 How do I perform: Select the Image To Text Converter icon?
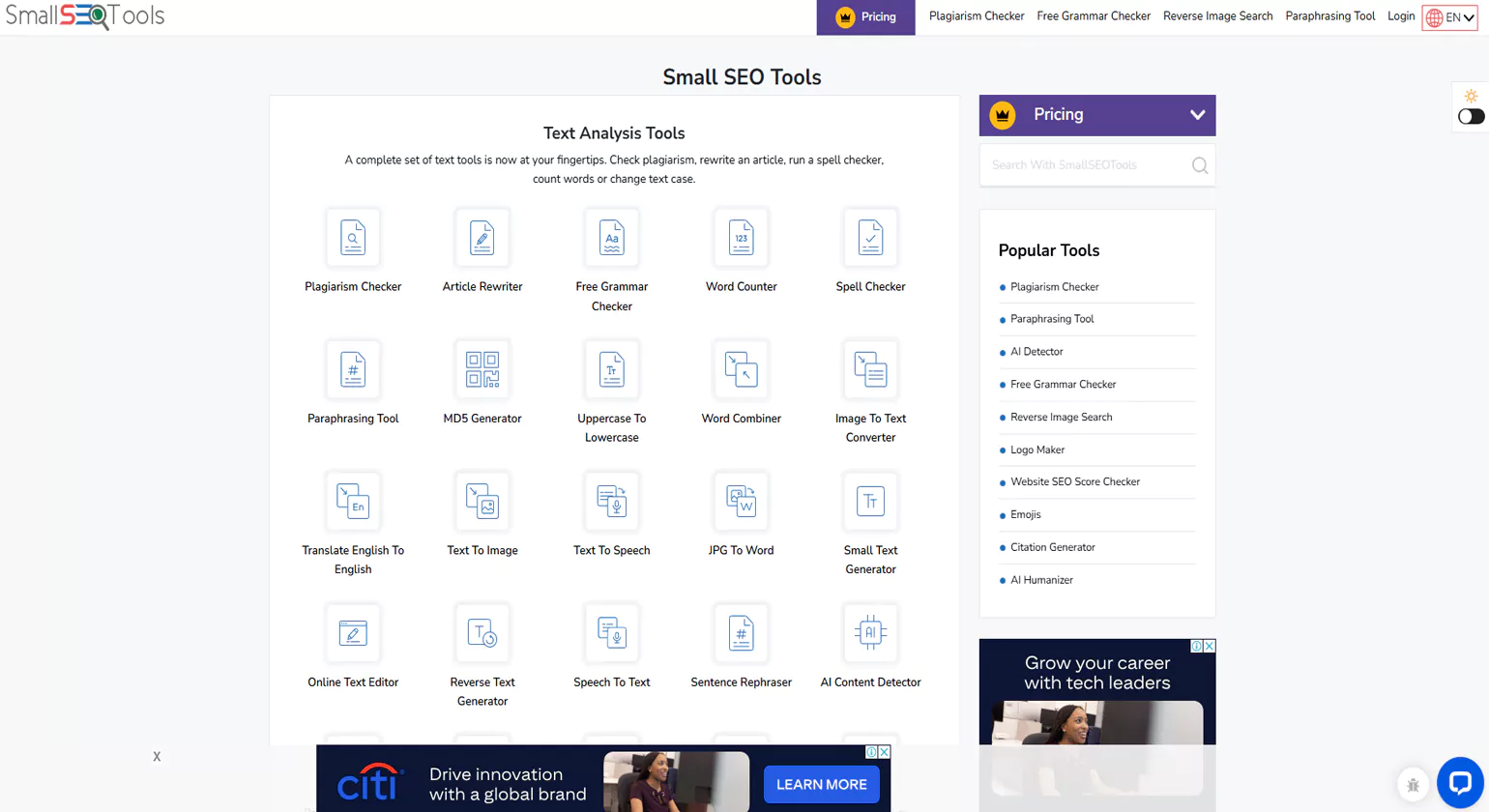[869, 369]
